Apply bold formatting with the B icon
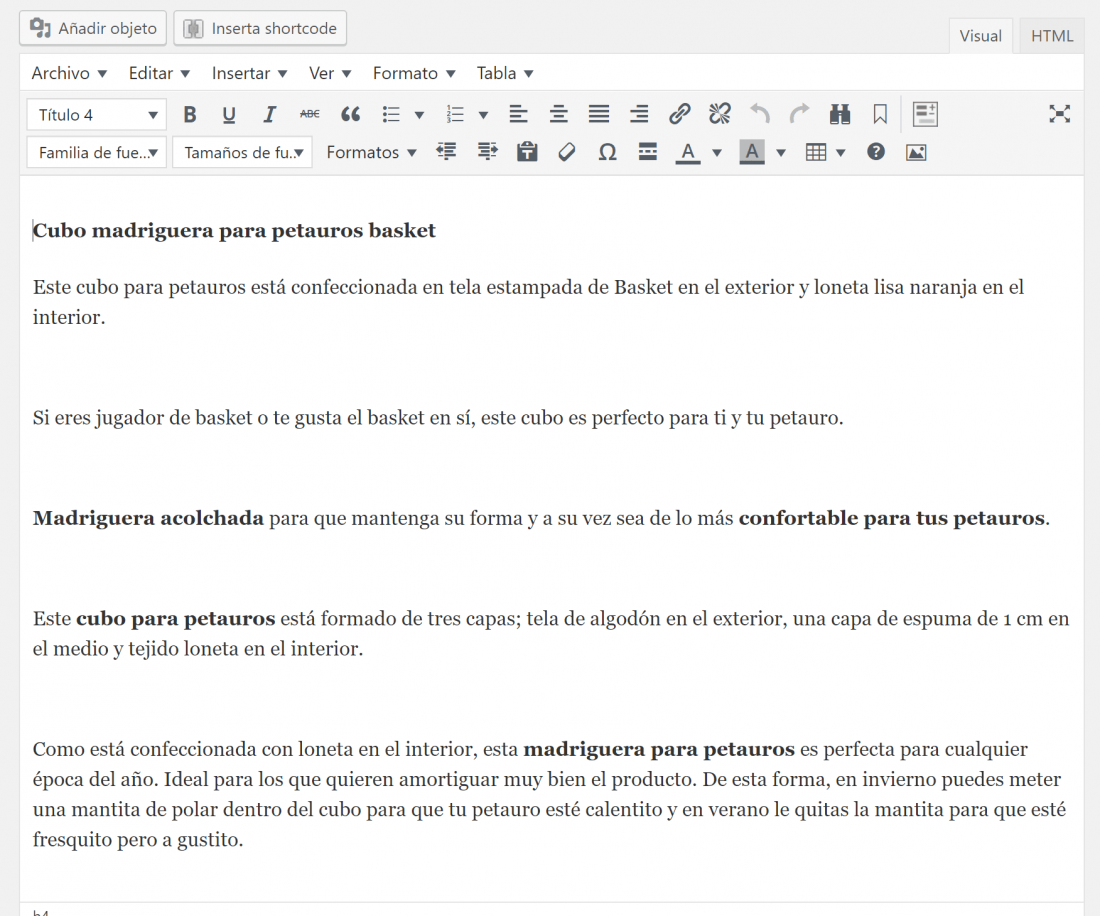This screenshot has height=916, width=1100. pos(189,114)
